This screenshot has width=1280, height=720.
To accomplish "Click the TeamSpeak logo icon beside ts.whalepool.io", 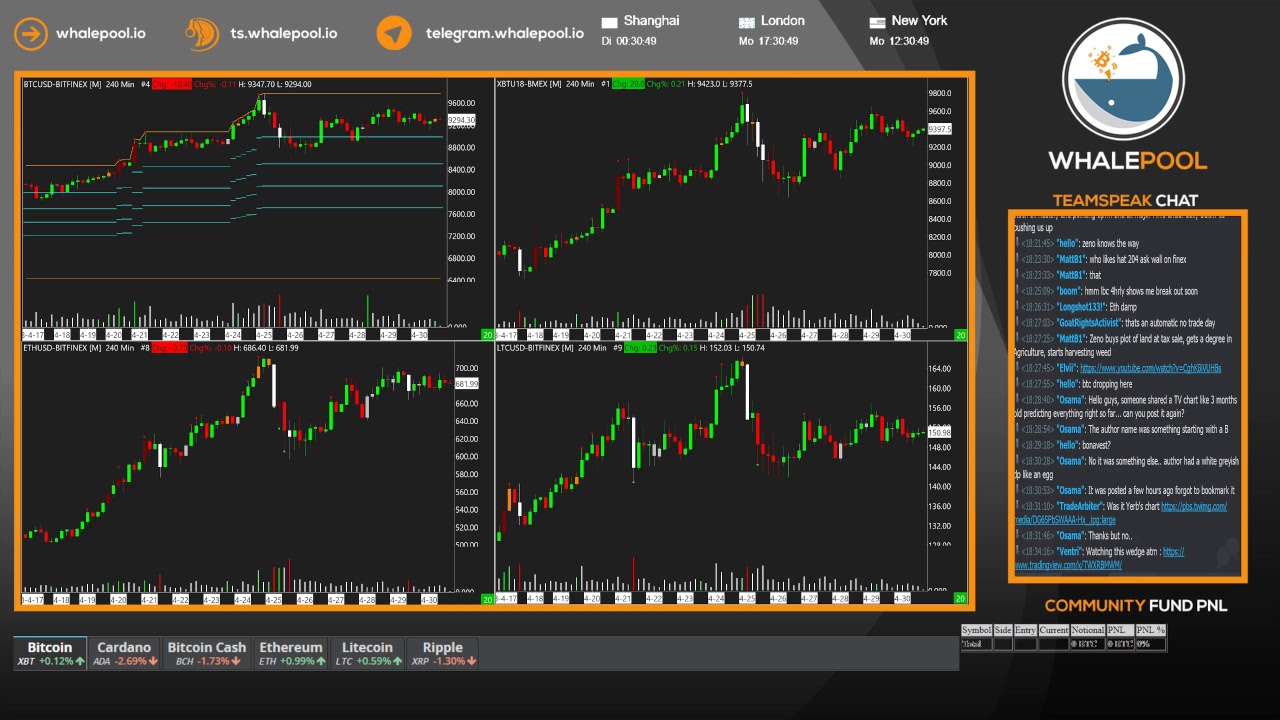I will pos(203,33).
